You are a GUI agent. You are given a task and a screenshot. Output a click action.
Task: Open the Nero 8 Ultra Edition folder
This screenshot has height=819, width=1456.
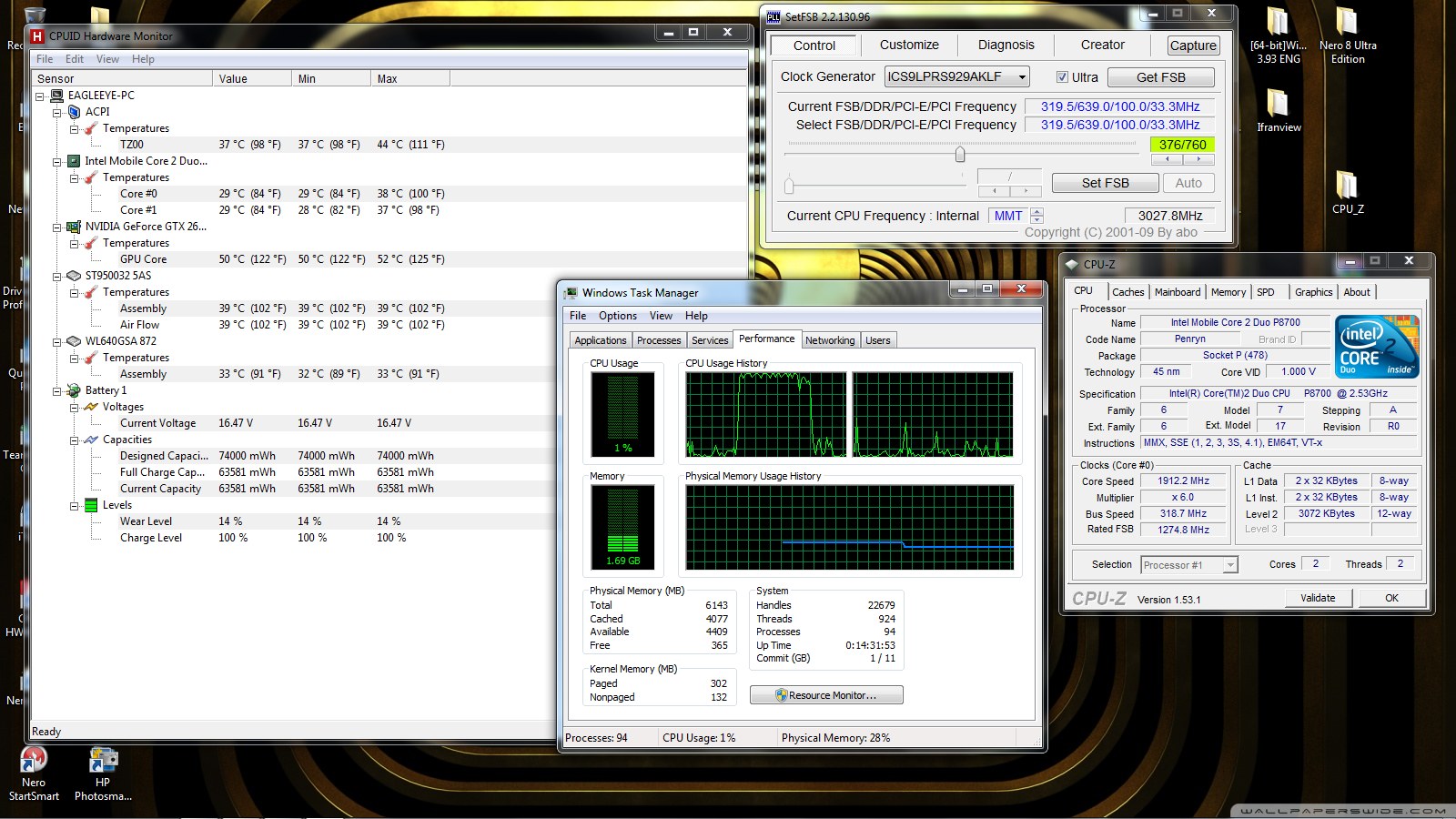[1348, 36]
